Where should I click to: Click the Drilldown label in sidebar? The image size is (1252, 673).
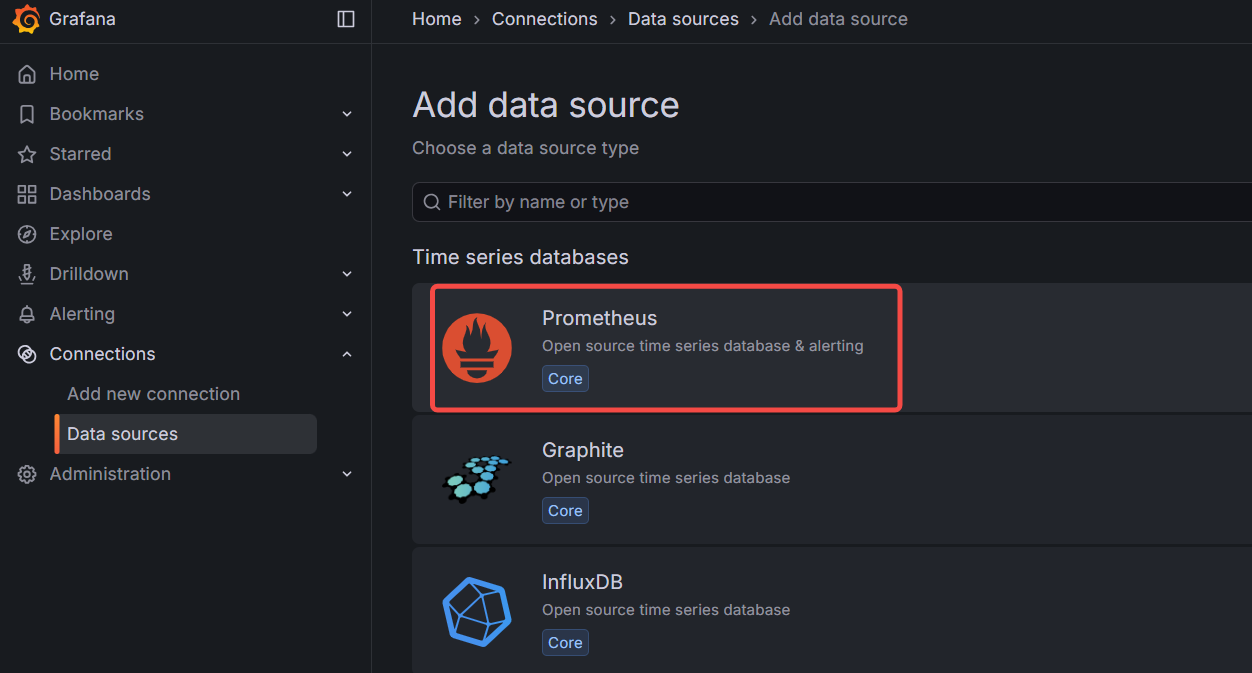(x=89, y=274)
